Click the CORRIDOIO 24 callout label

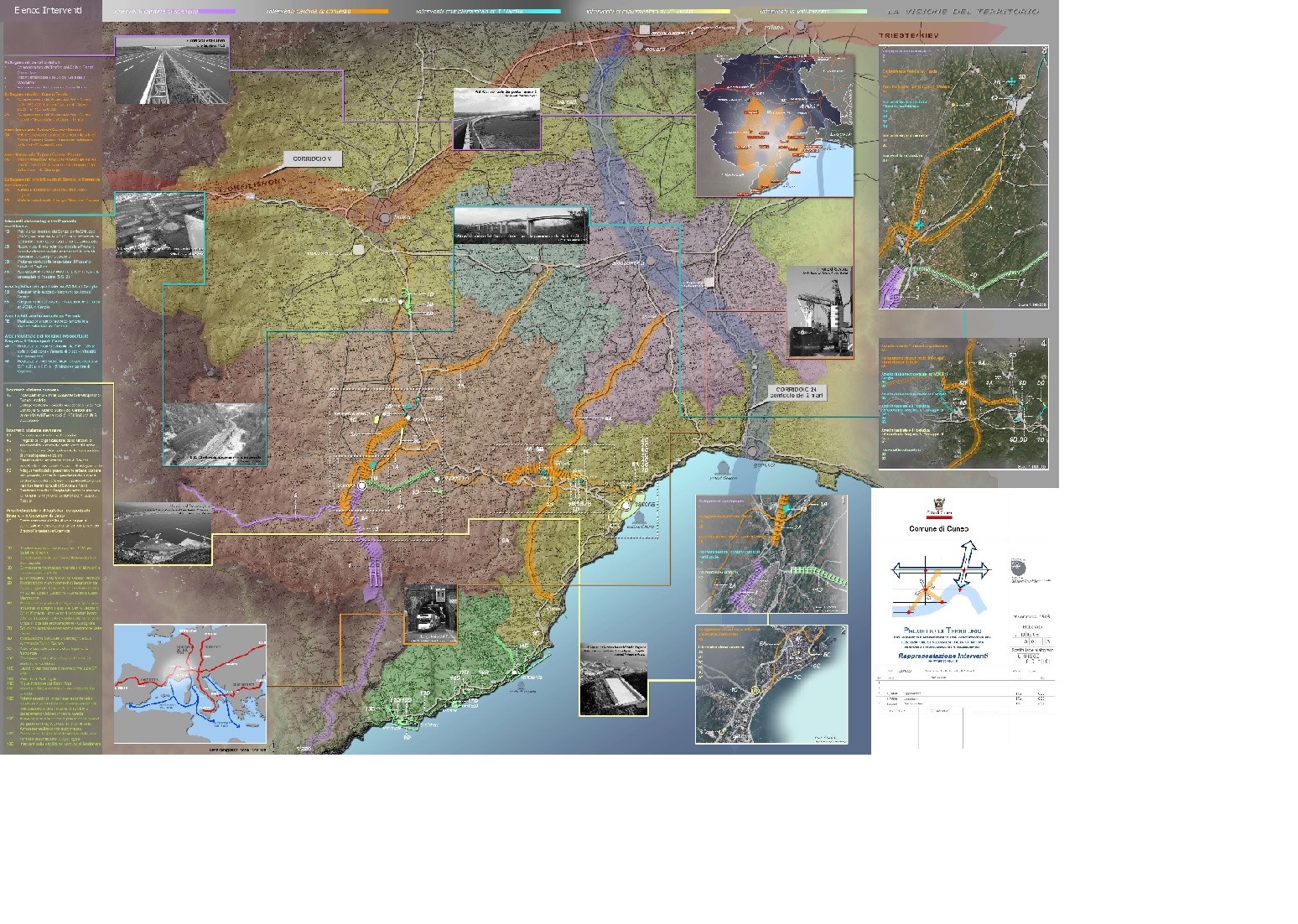click(798, 392)
